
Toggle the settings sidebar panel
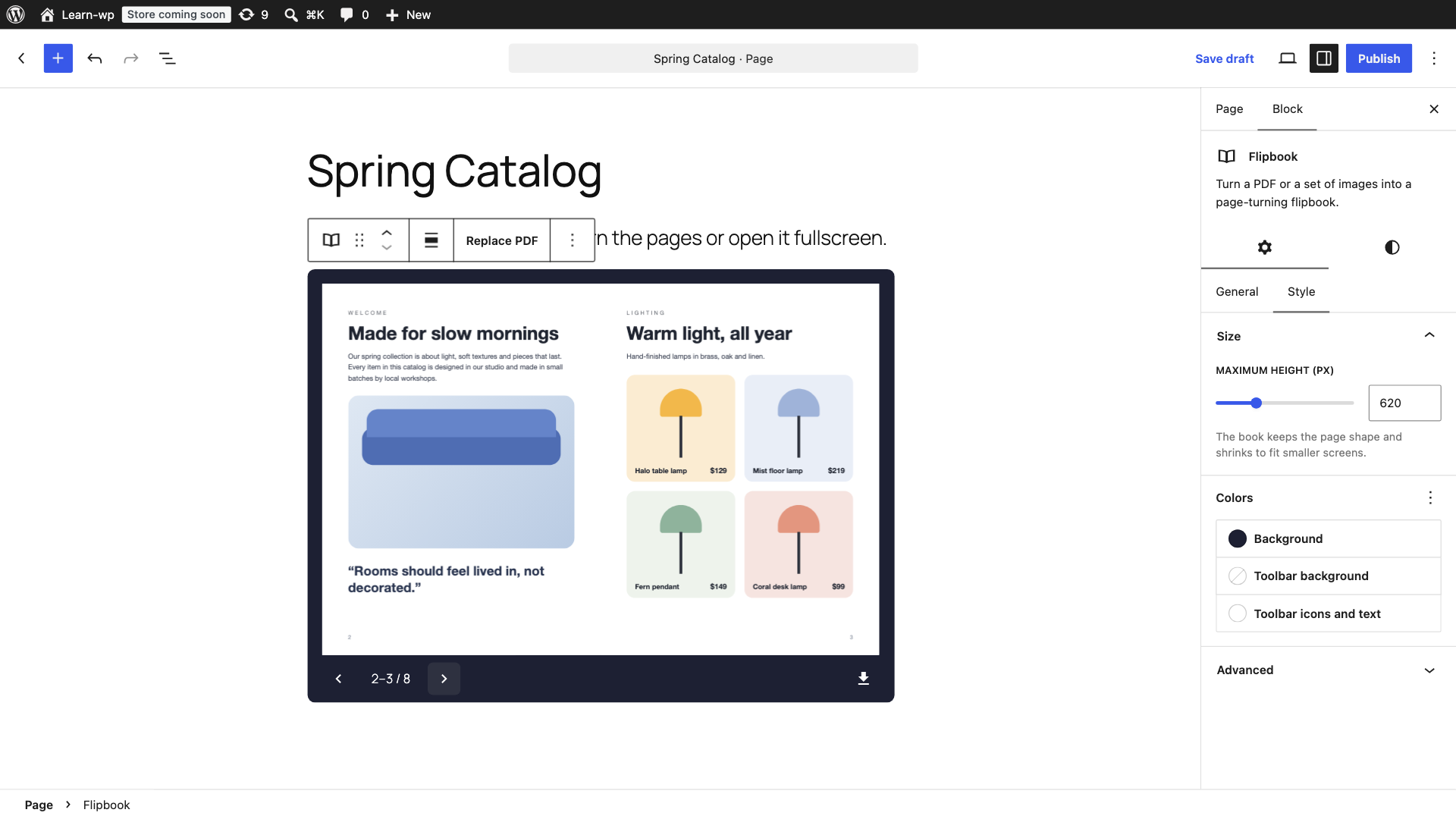[x=1324, y=58]
